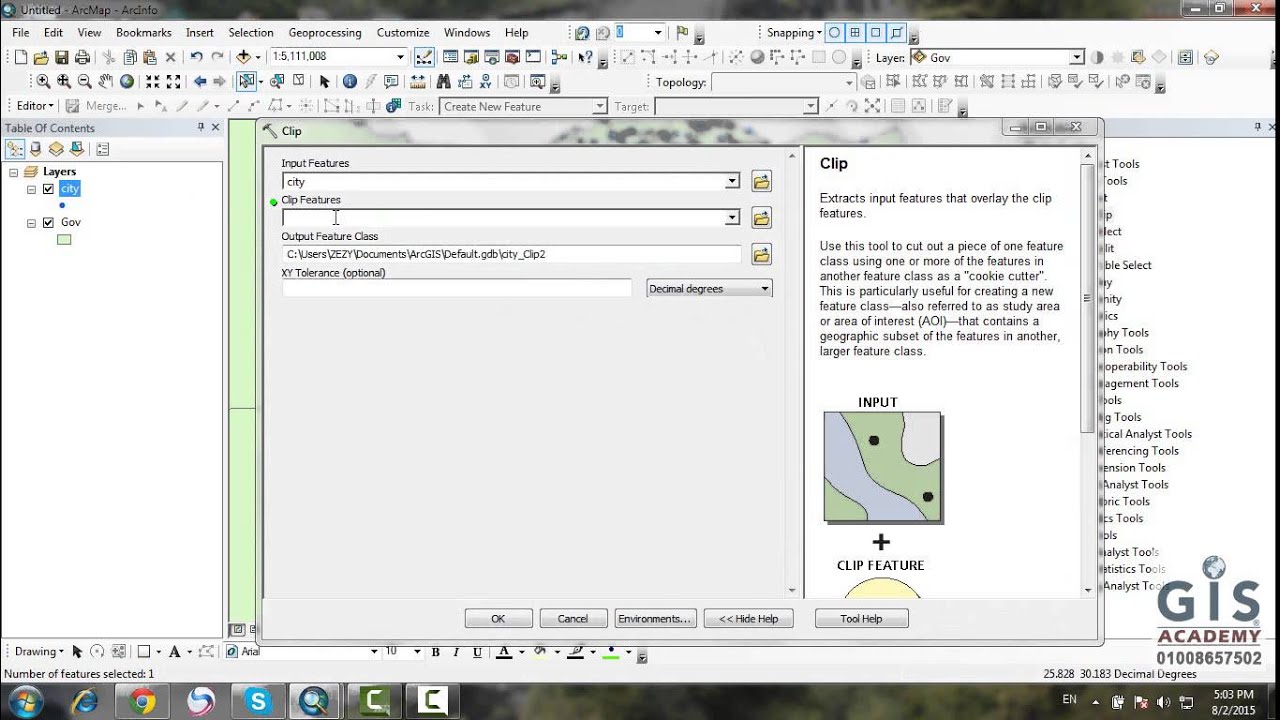Open the Snapping dropdown menu
The image size is (1280, 720).
[x=794, y=32]
